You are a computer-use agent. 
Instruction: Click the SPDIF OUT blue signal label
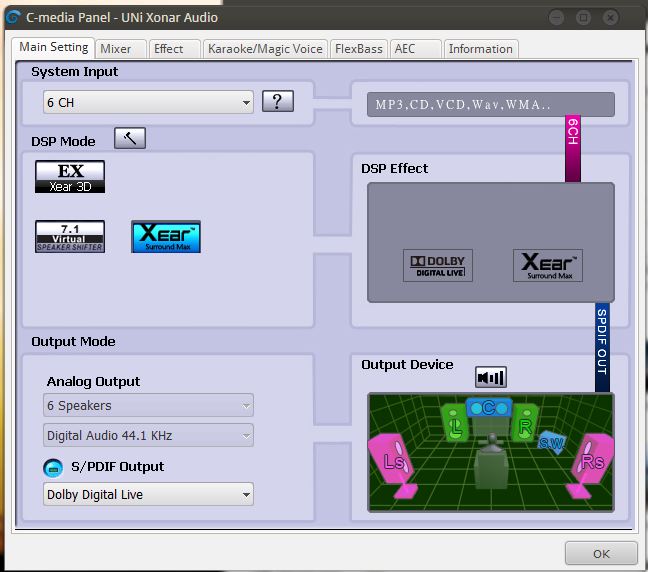[x=602, y=347]
